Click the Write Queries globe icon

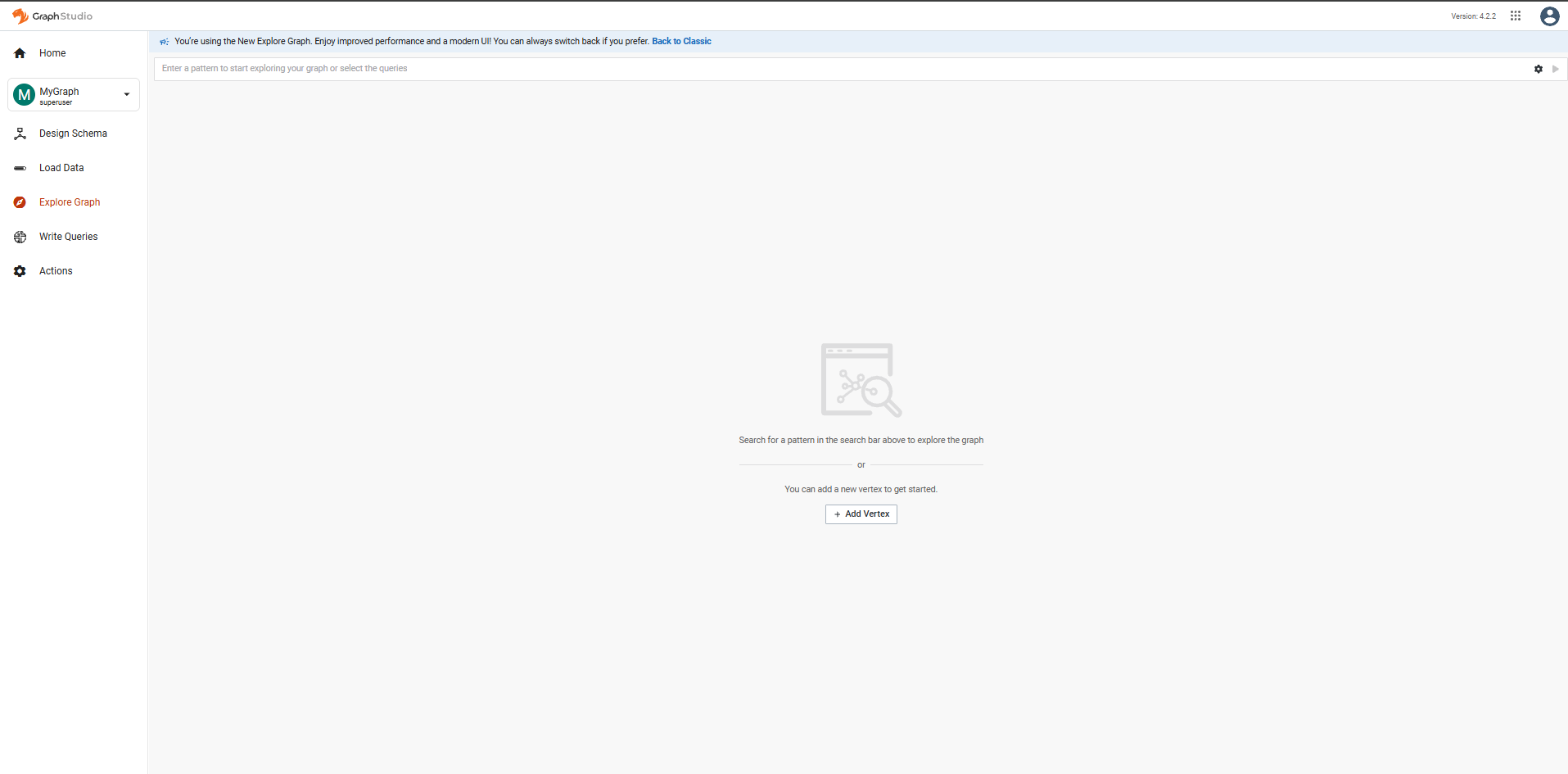20,237
